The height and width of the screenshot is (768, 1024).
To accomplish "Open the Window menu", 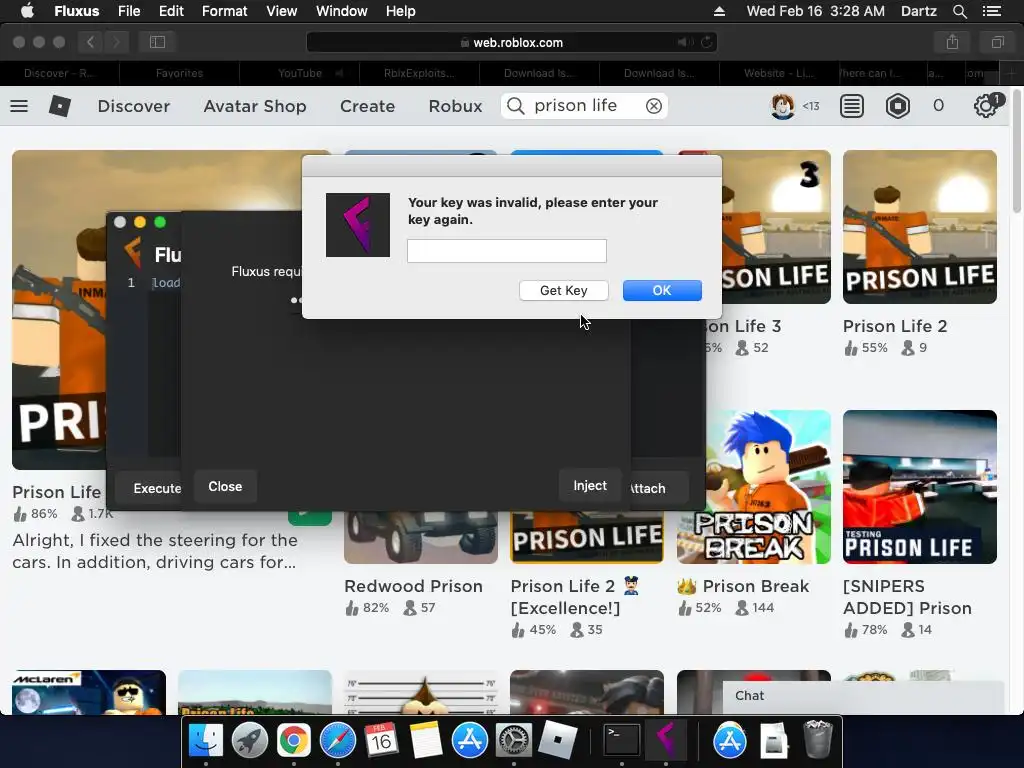I will [x=342, y=11].
